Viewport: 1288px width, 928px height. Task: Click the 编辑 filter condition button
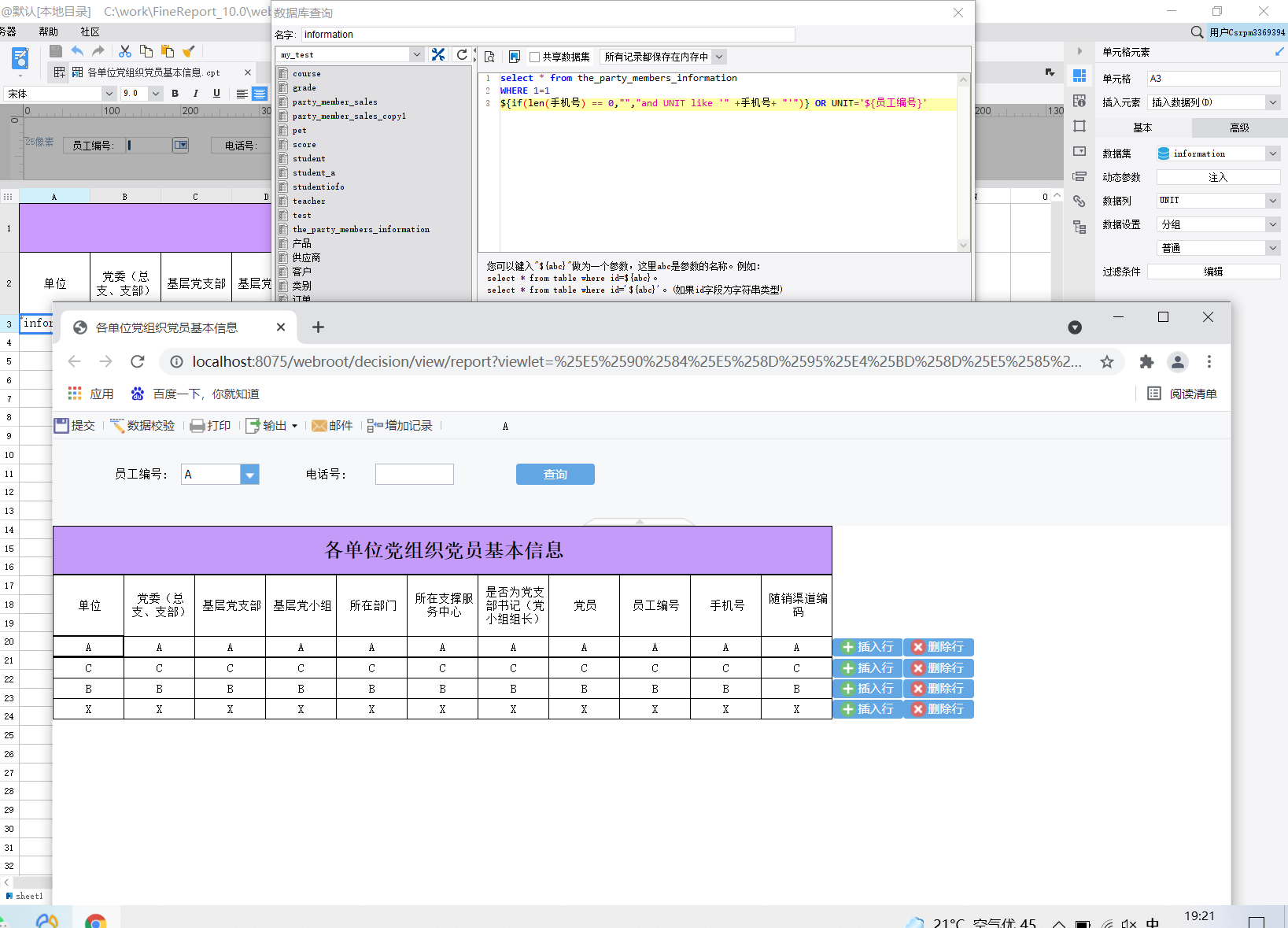coord(1213,272)
